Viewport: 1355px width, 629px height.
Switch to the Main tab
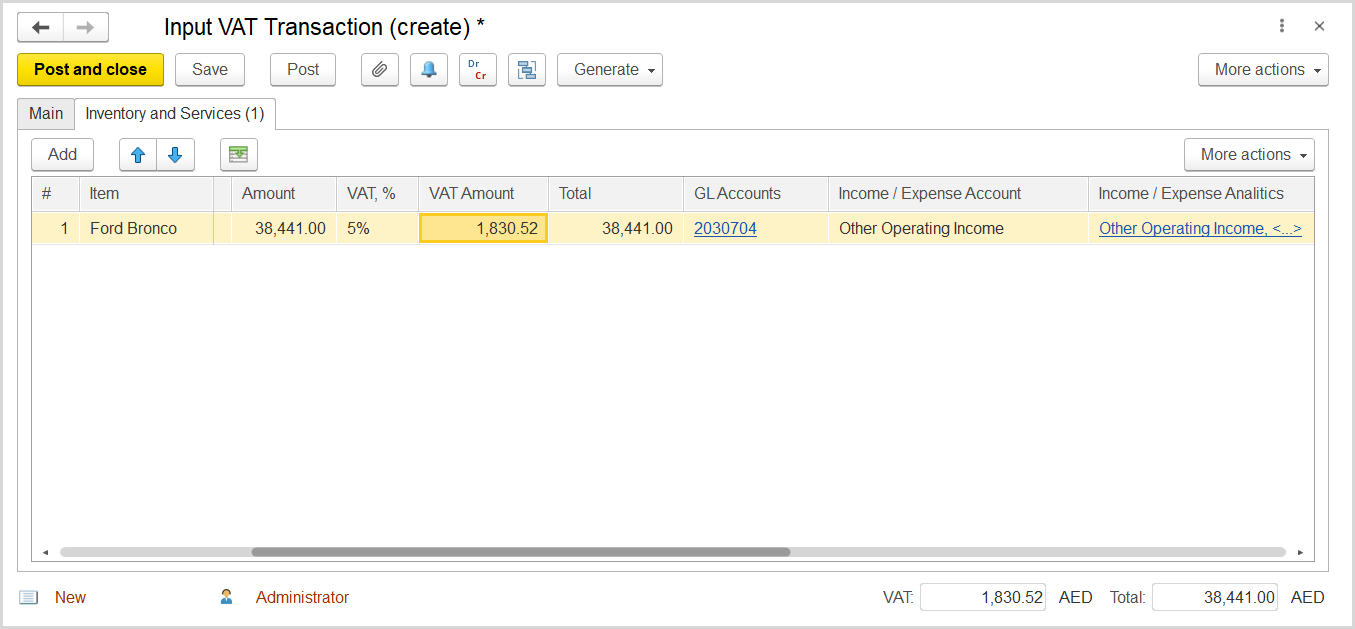[x=46, y=114]
